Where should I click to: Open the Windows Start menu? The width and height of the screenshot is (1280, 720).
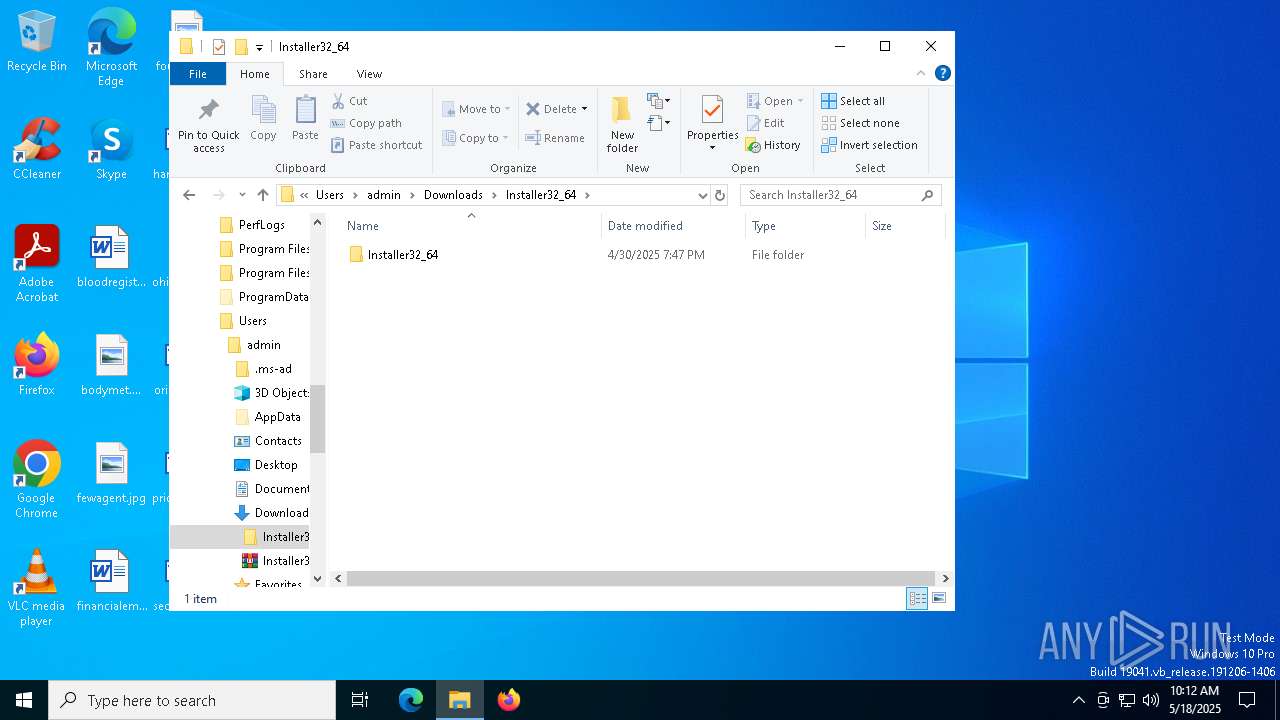pos(24,700)
